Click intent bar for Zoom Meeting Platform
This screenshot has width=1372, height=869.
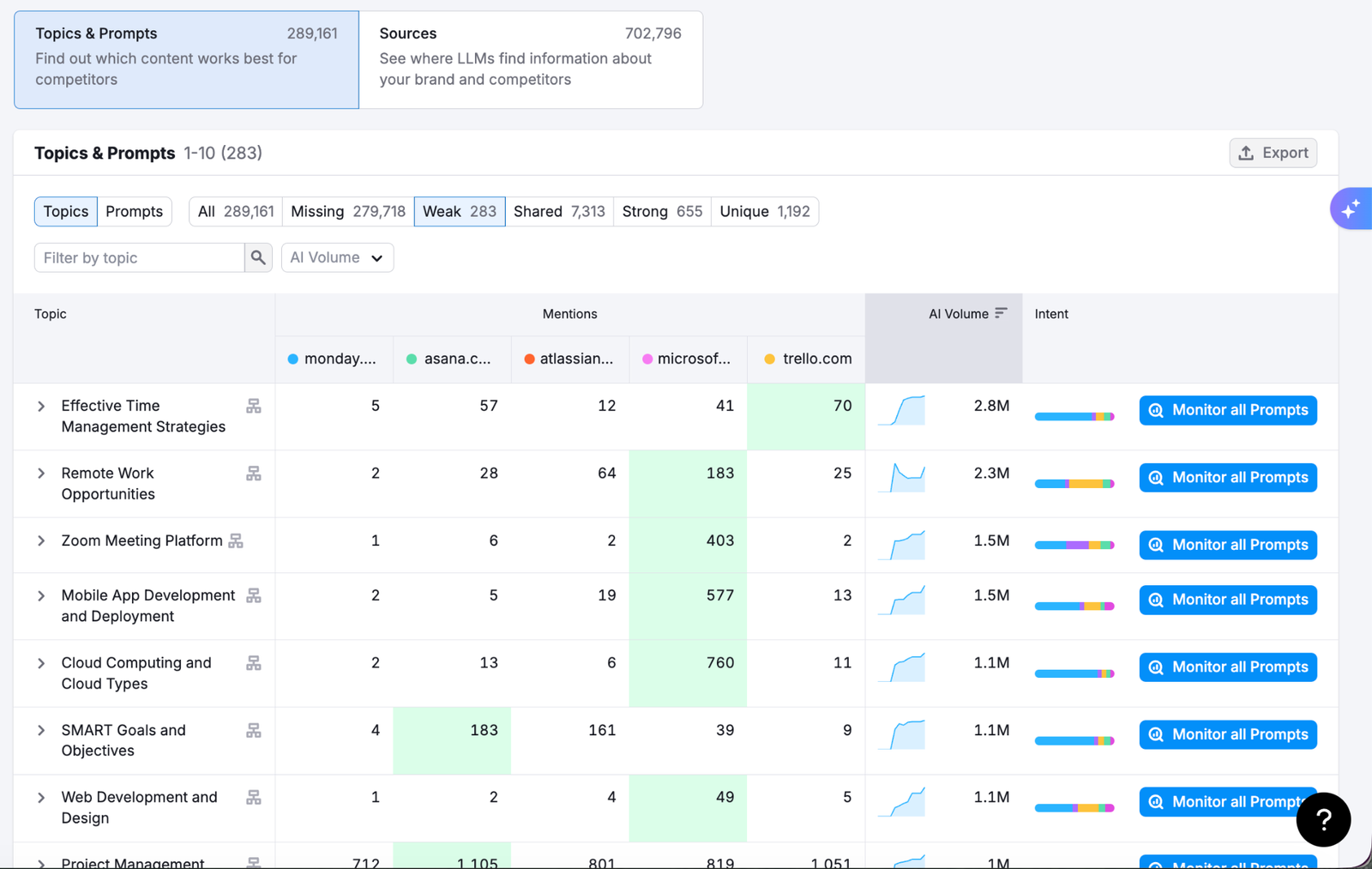tap(1074, 546)
